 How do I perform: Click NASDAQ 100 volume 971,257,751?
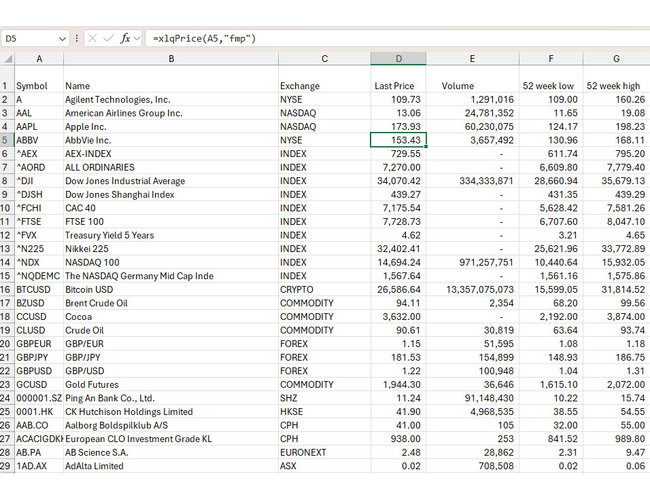(472, 262)
